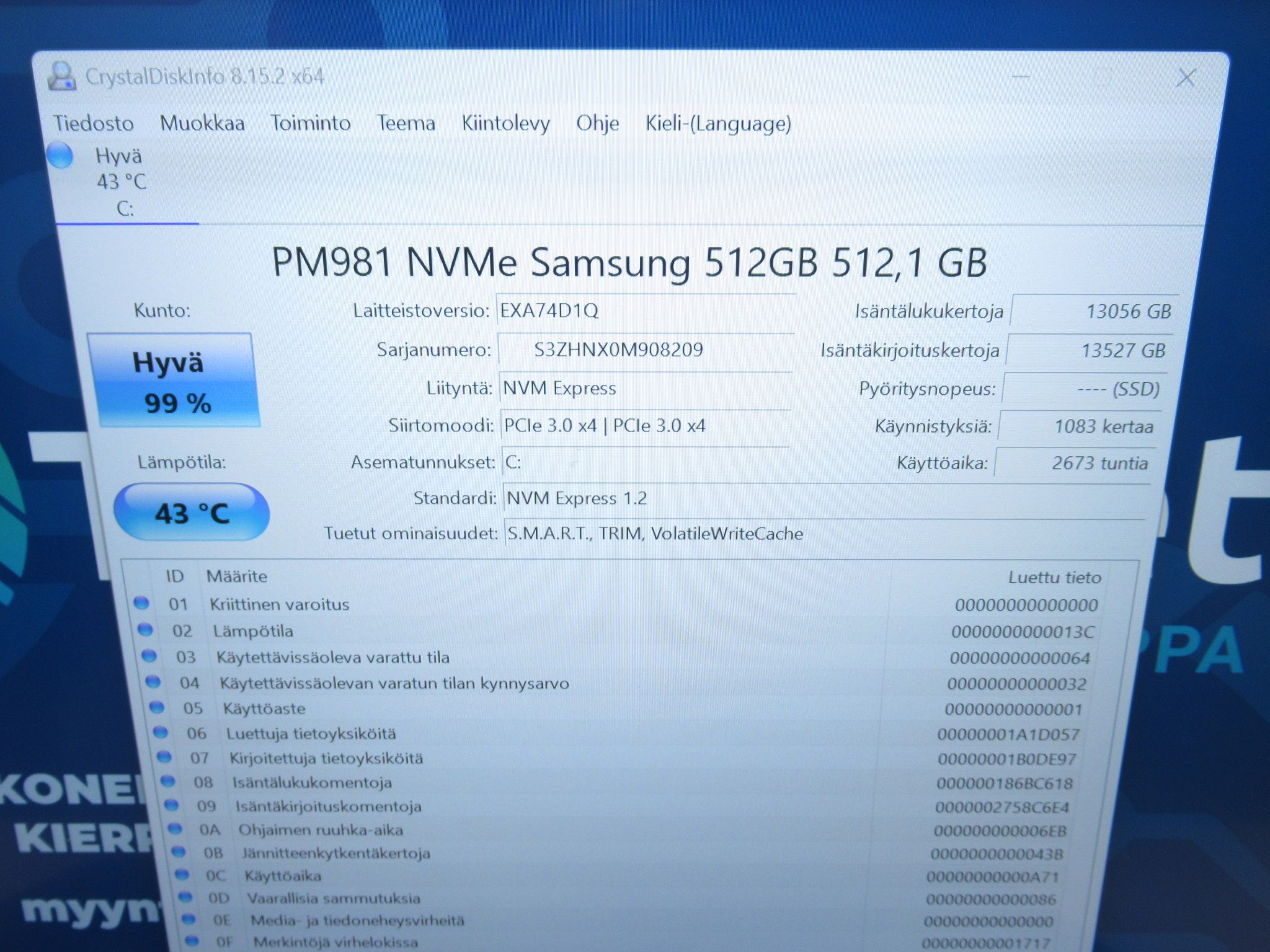Click status dot for Vaarallisia sammutuksia row

click(185, 897)
